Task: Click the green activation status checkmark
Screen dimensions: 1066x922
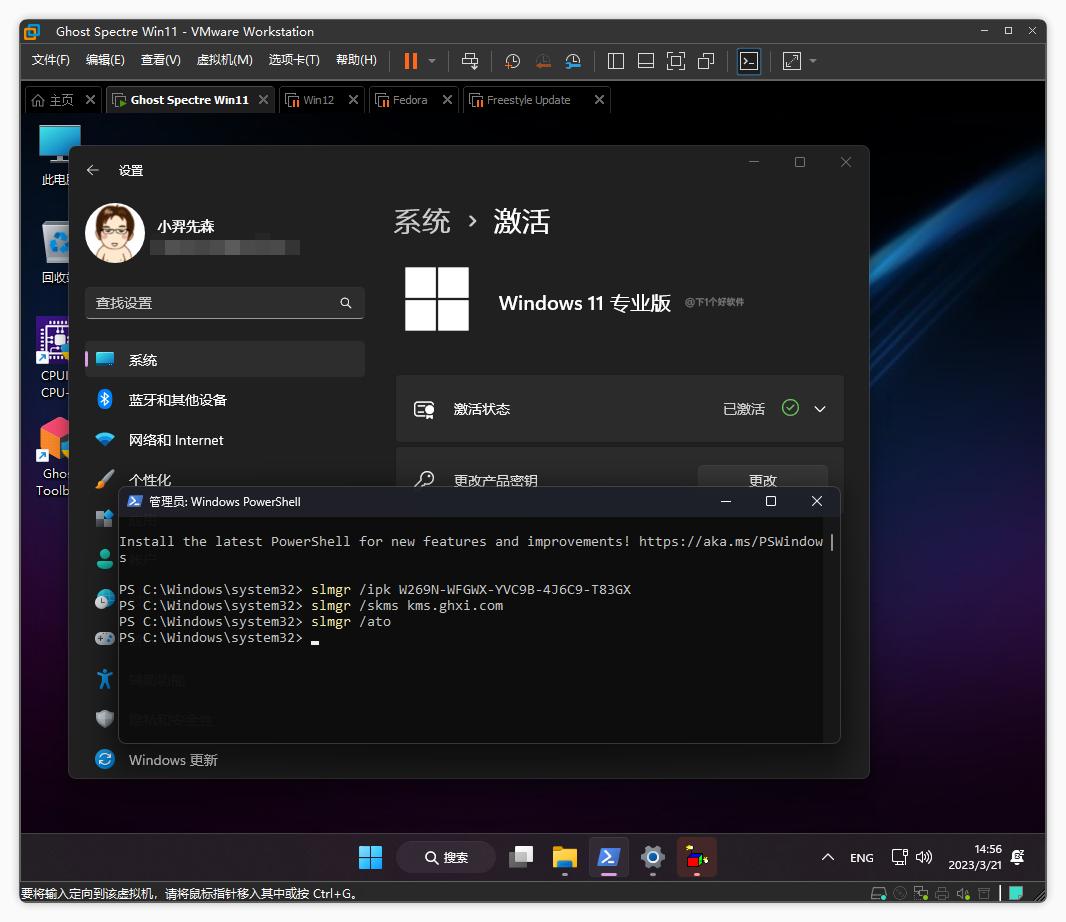Action: (789, 407)
